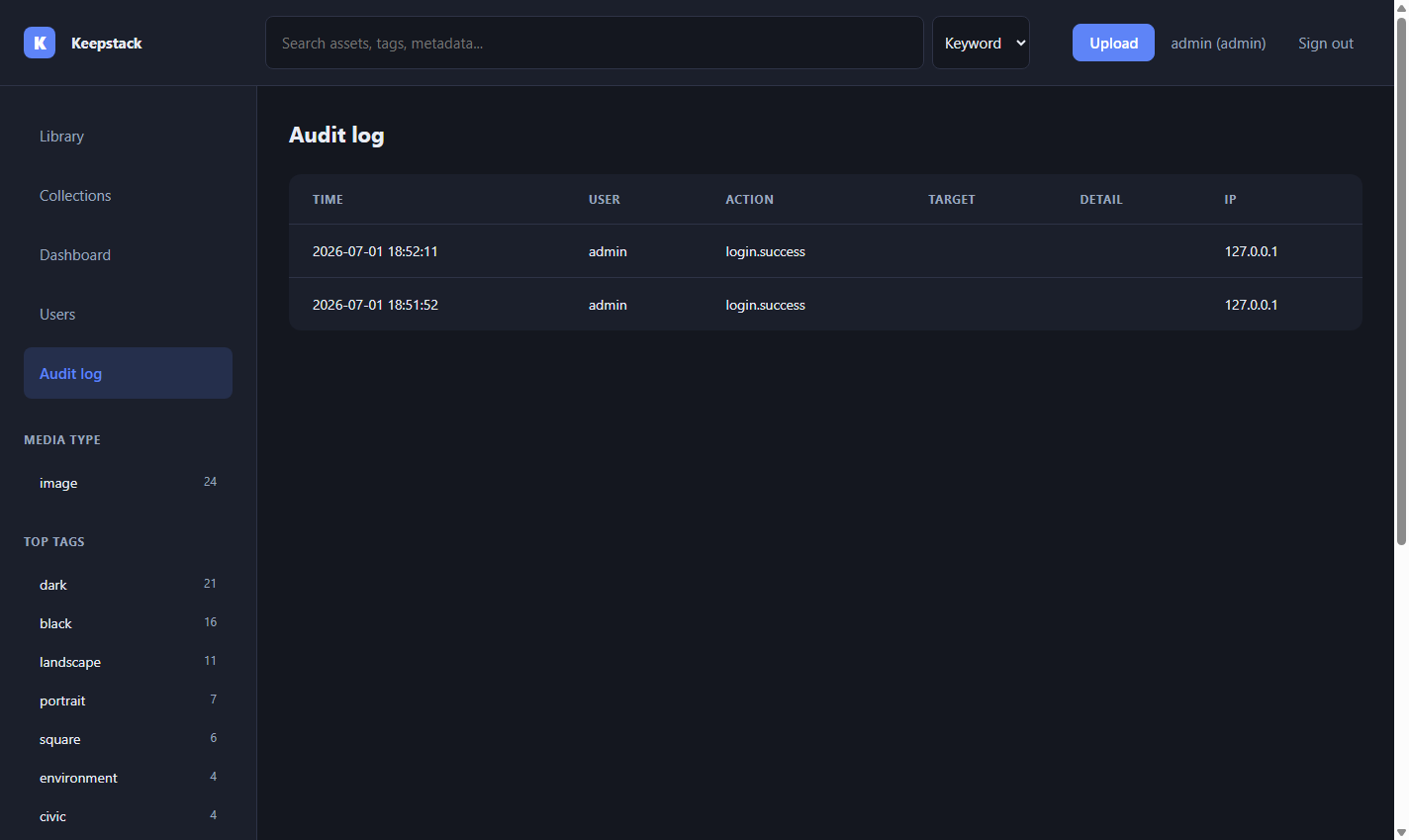The height and width of the screenshot is (840, 1409).
Task: Click the Upload button
Action: pyautogui.click(x=1113, y=43)
